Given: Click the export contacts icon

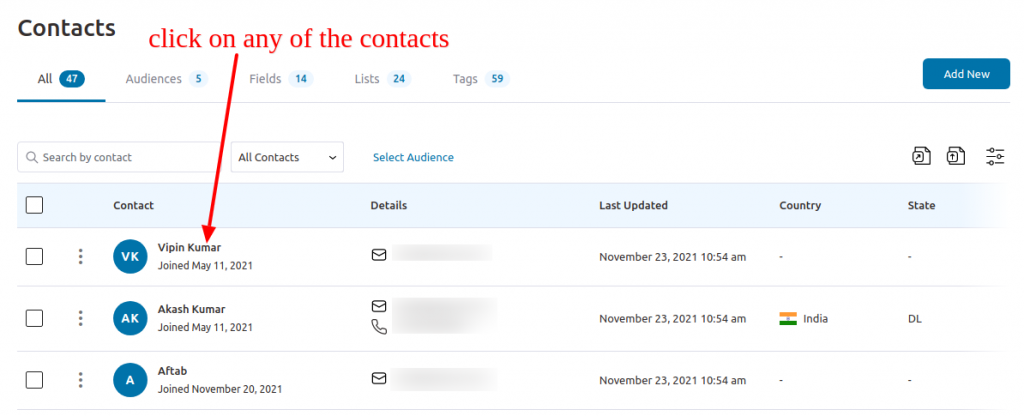Looking at the screenshot, I should tap(921, 157).
